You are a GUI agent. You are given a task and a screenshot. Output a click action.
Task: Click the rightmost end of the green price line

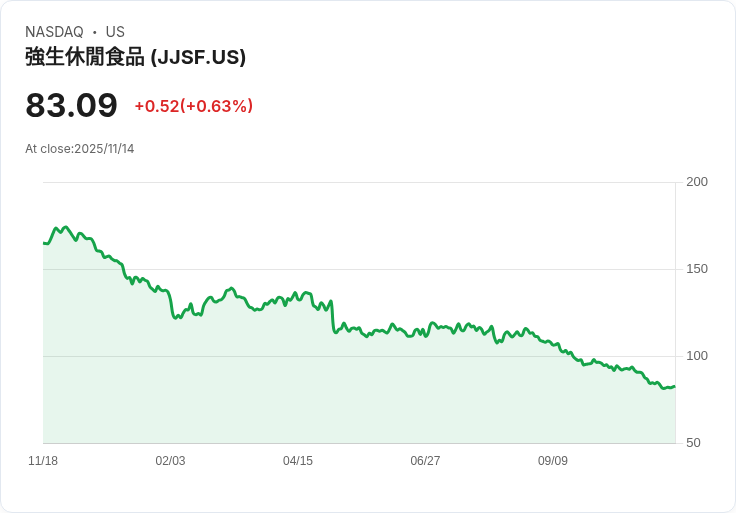[x=674, y=386]
